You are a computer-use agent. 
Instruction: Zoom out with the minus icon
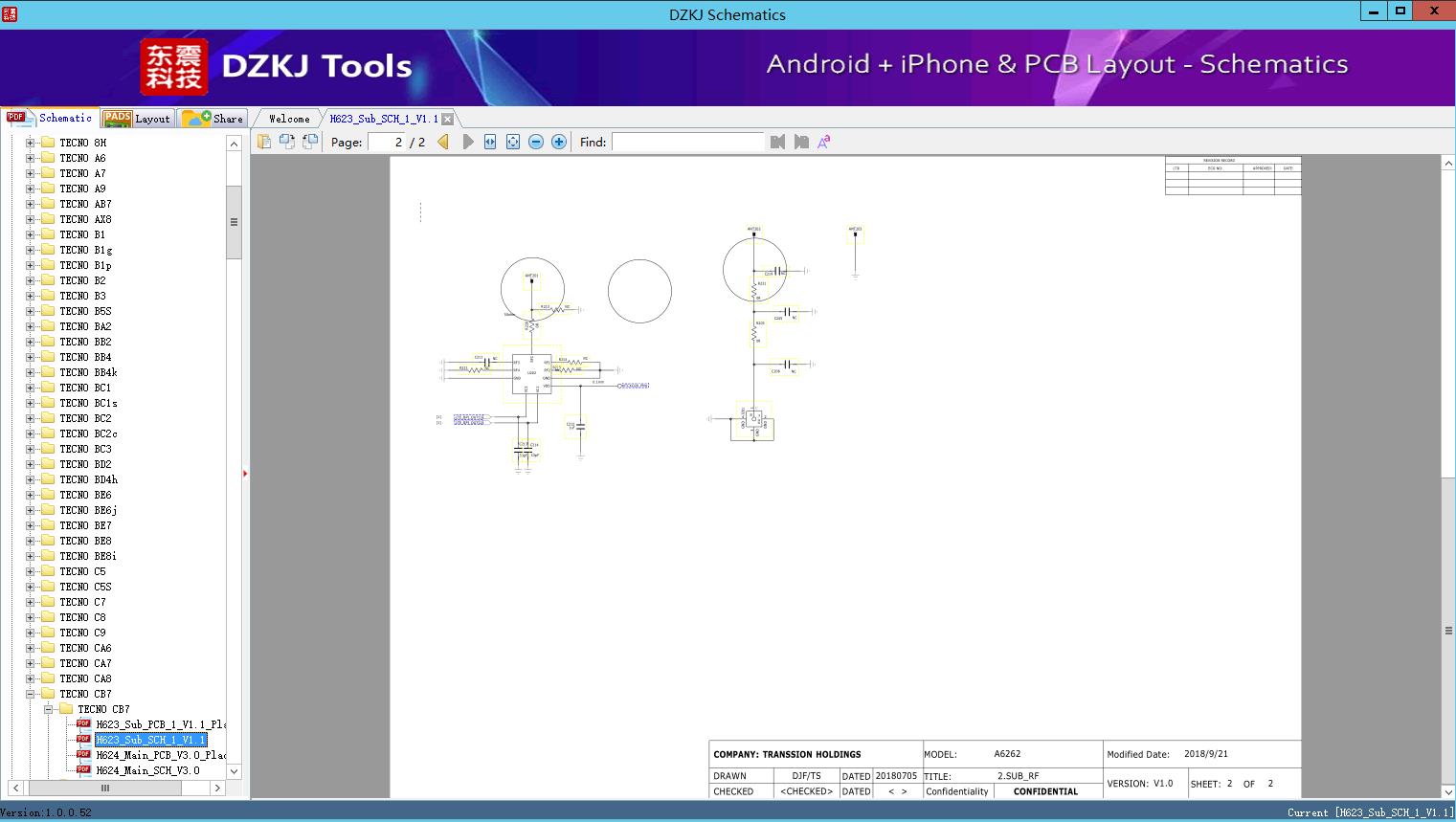tap(536, 142)
